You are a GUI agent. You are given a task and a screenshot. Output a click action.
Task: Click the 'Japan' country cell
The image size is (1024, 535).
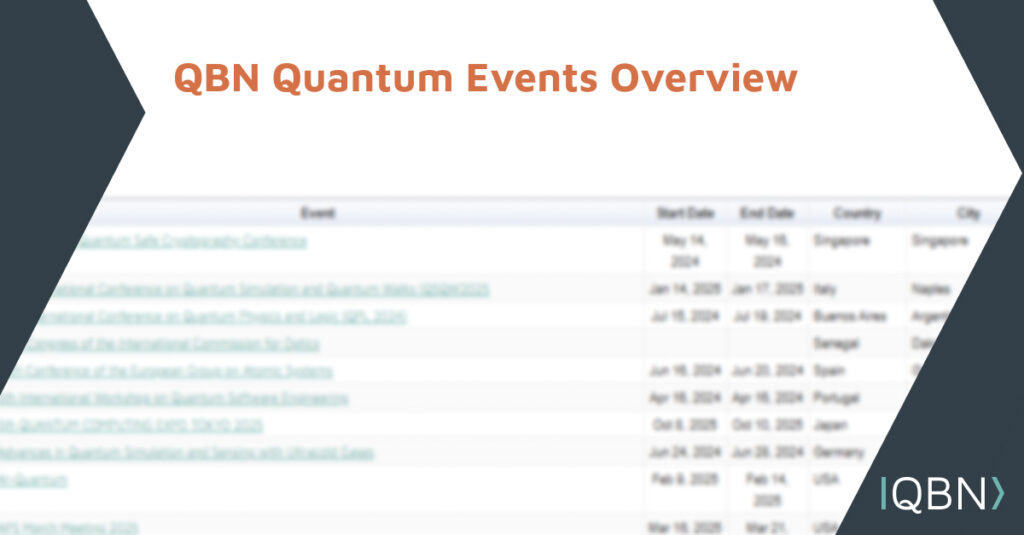(x=830, y=425)
